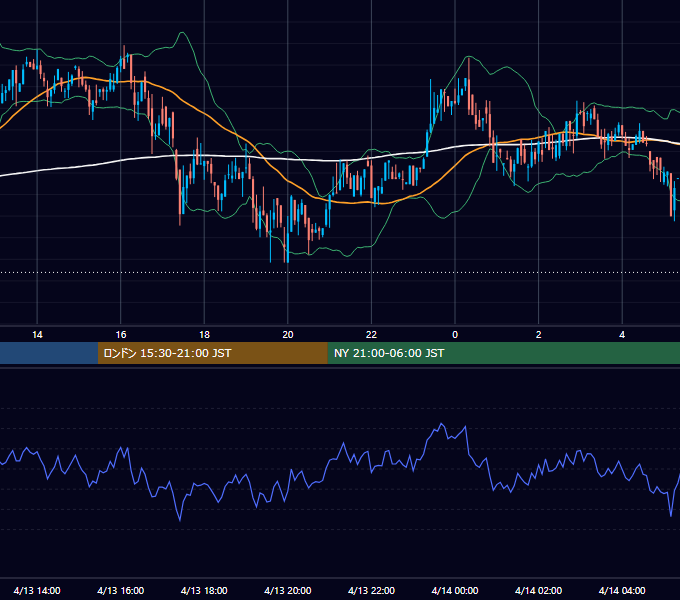The width and height of the screenshot is (680, 600).
Task: Click the 4/14 00:00 label on oscillator axis
Action: coord(455,590)
